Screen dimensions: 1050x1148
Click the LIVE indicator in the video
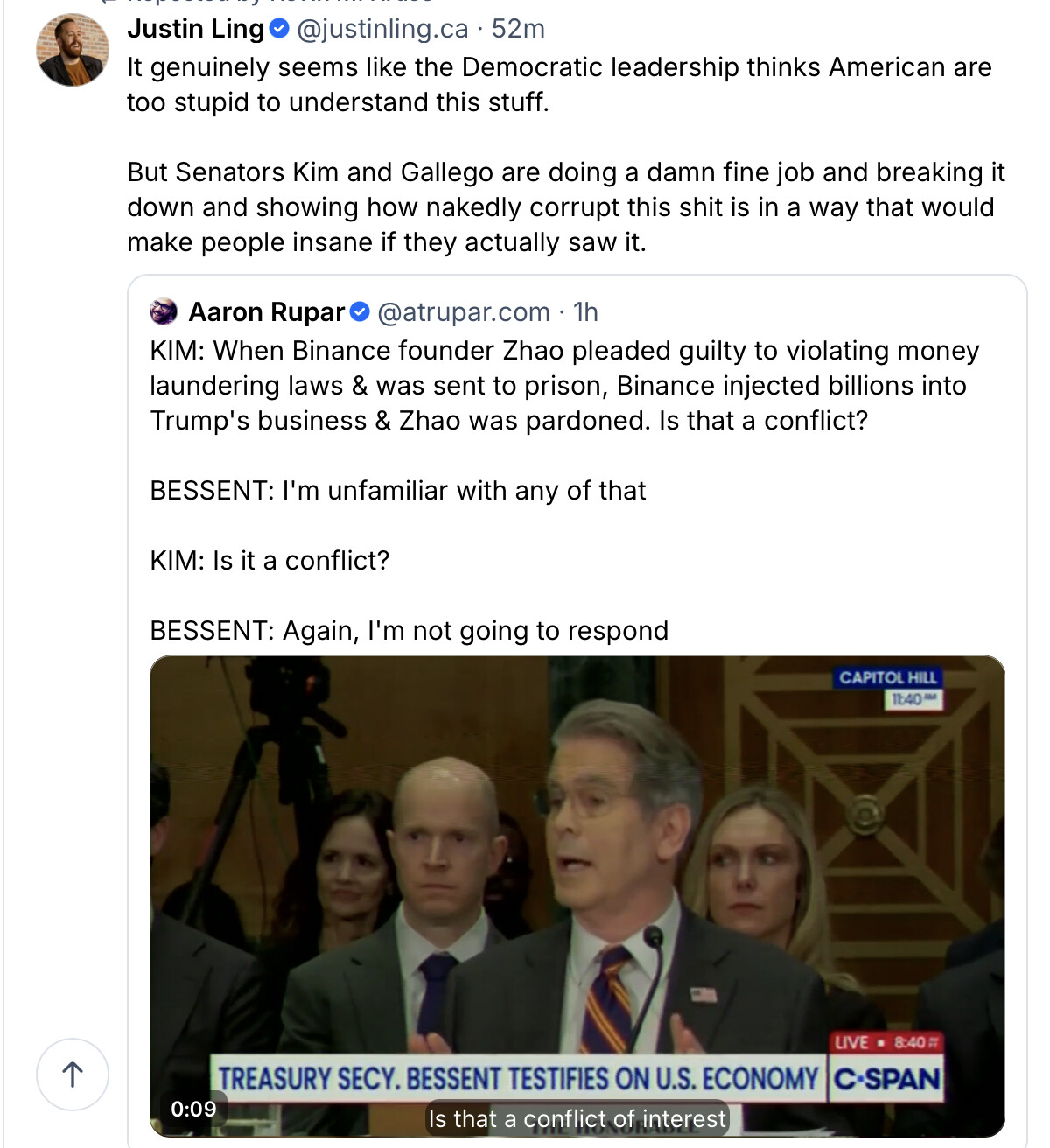[851, 1042]
